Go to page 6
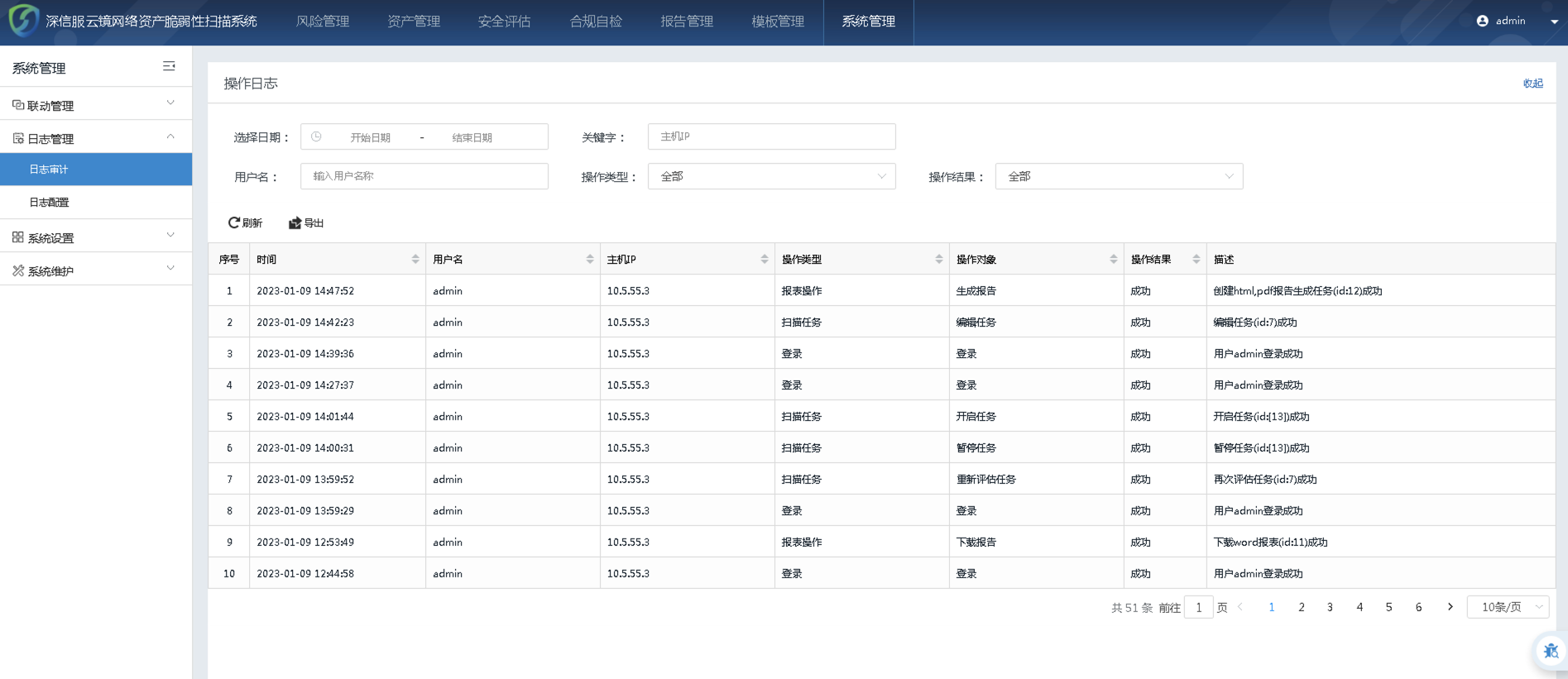Screen dimensions: 1568x679 coord(1418,607)
